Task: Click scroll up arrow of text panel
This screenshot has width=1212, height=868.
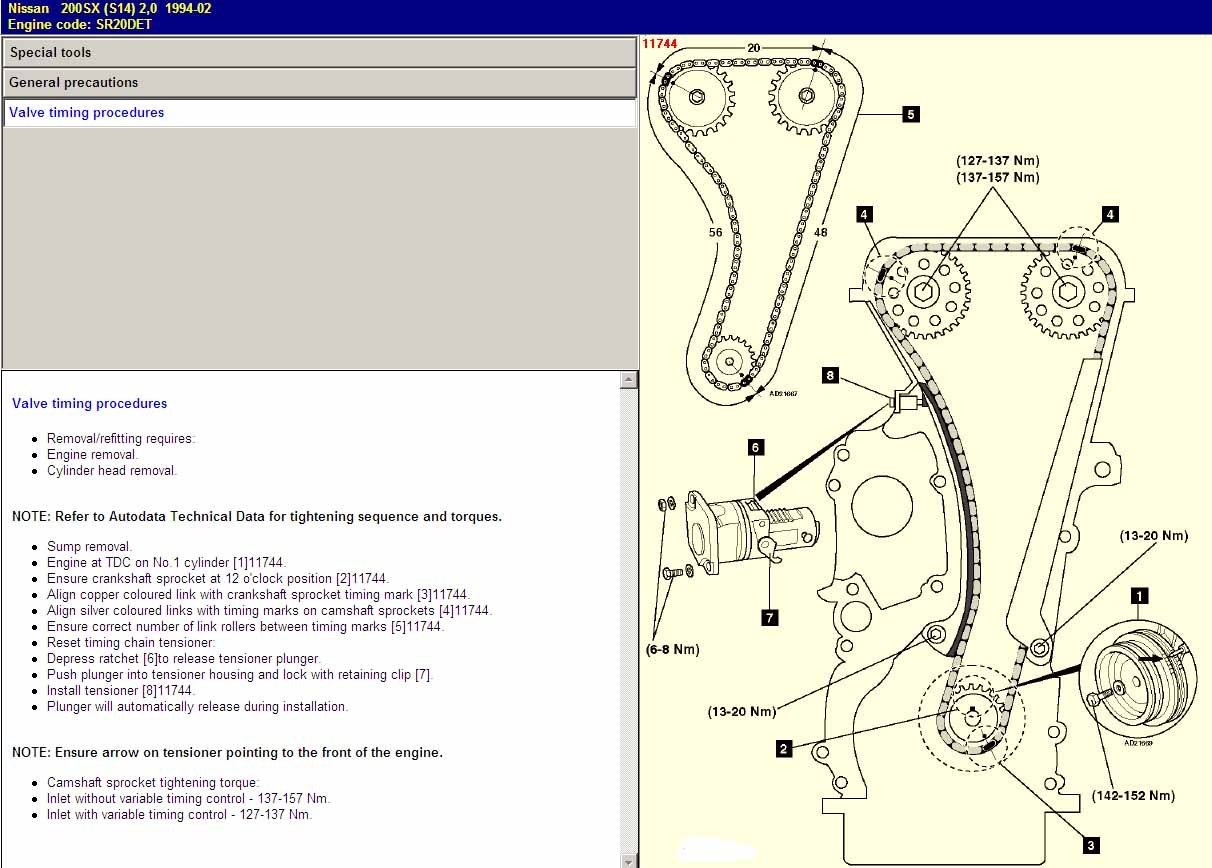Action: tap(629, 379)
